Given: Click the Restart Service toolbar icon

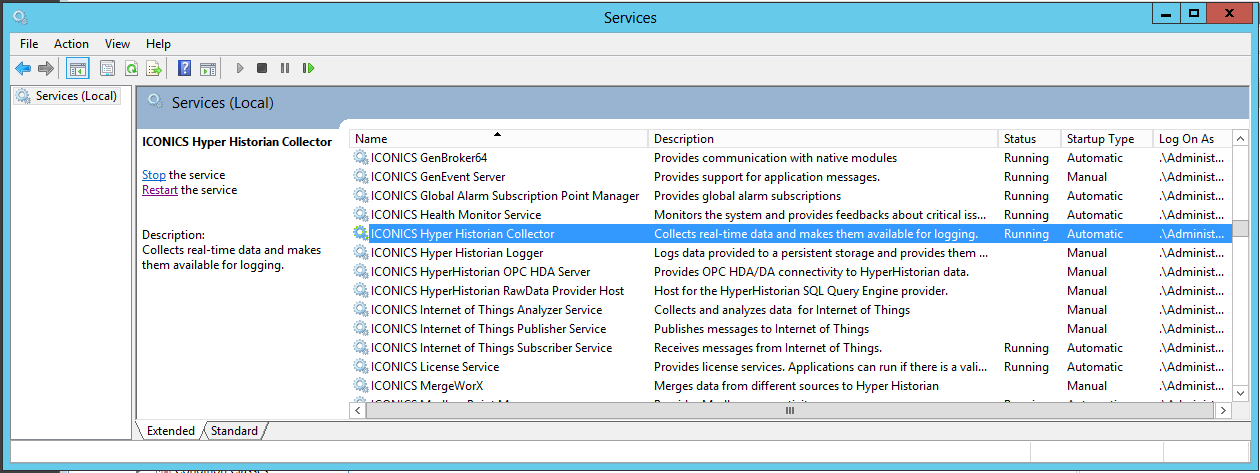Looking at the screenshot, I should click(309, 69).
